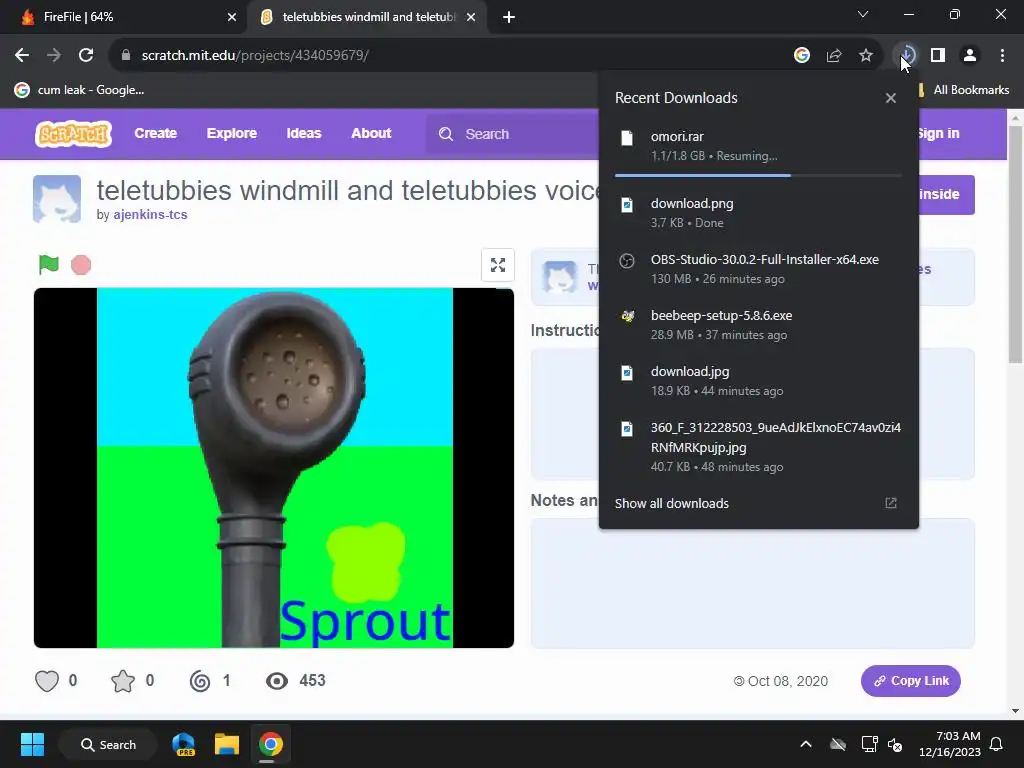The image size is (1024, 768).
Task: Open Chrome three-dot menu
Action: 1002,56
